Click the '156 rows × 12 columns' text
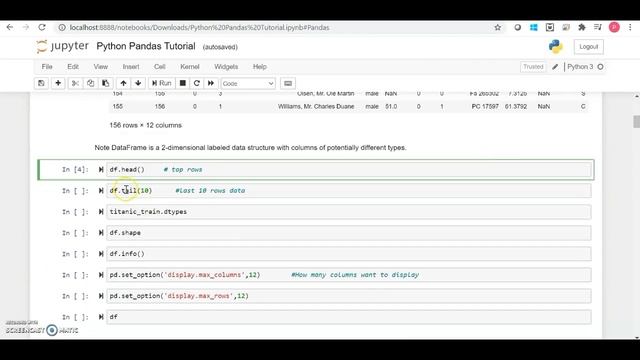Viewport: 640px width, 360px height. point(145,125)
